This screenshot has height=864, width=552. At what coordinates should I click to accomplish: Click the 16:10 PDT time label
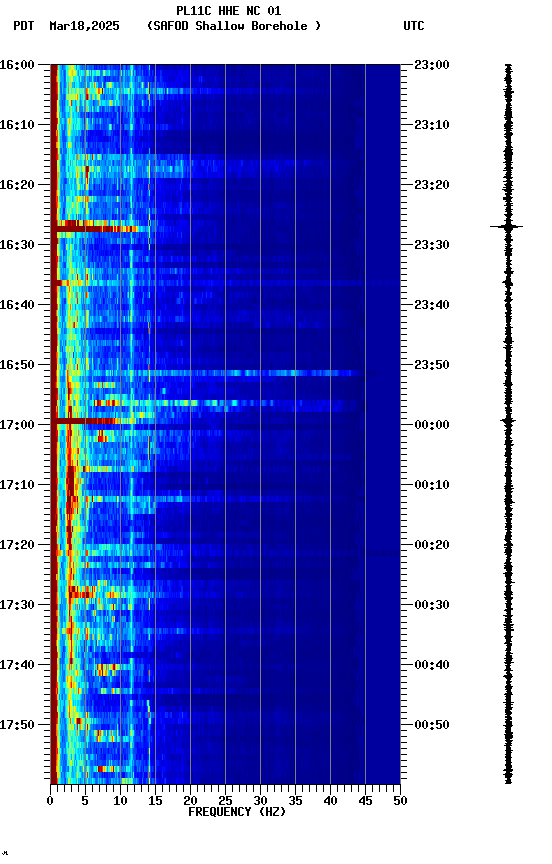(x=17, y=125)
